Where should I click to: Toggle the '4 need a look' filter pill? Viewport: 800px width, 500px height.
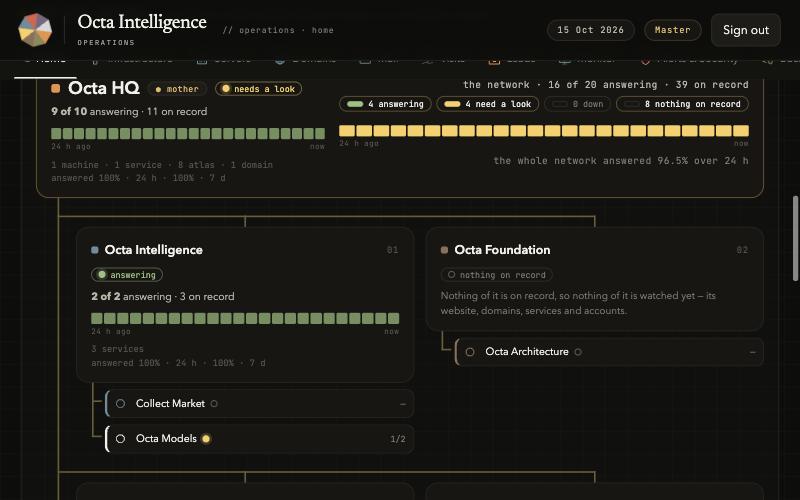pyautogui.click(x=488, y=104)
